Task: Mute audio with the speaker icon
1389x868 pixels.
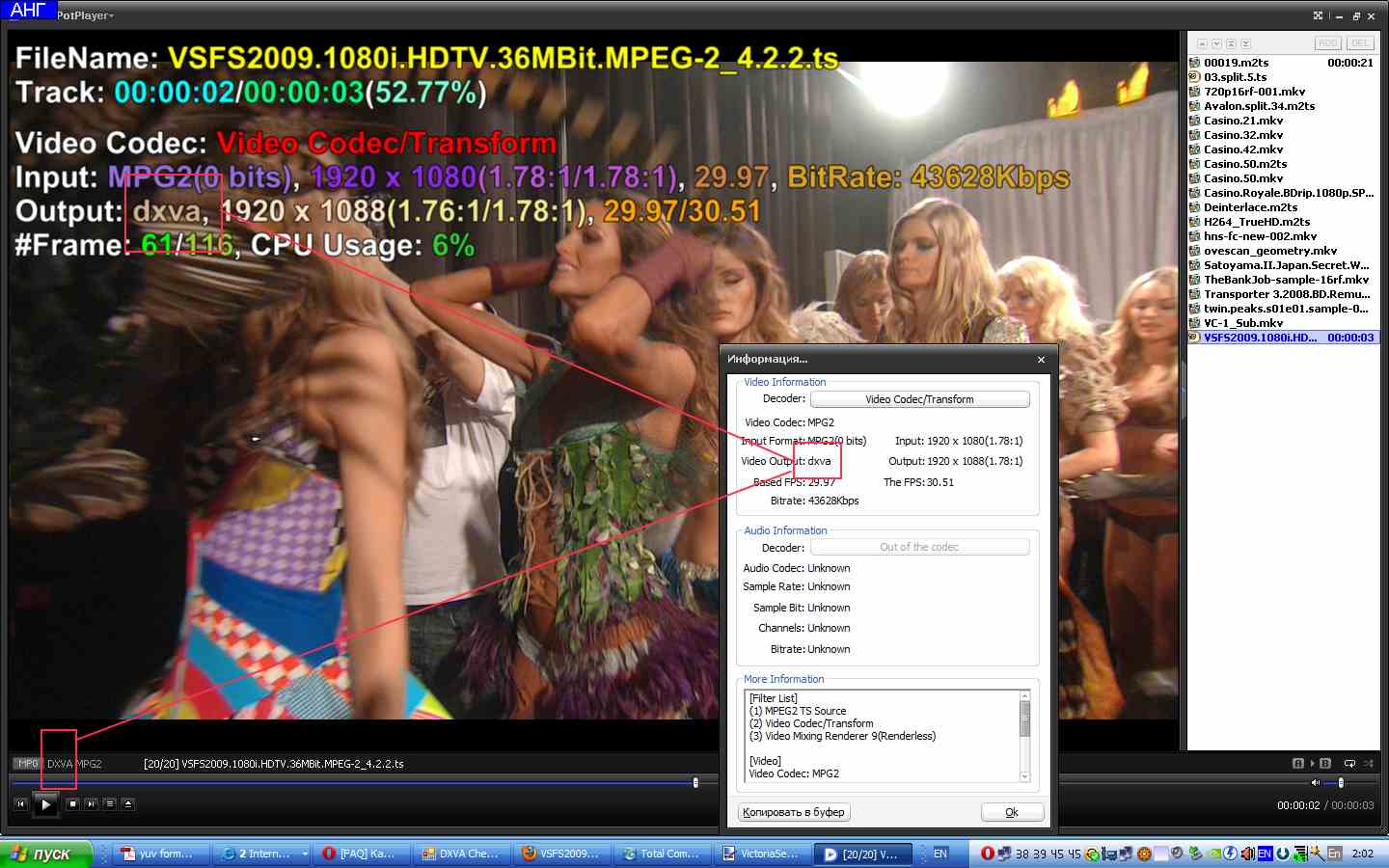Action: pos(1315,782)
